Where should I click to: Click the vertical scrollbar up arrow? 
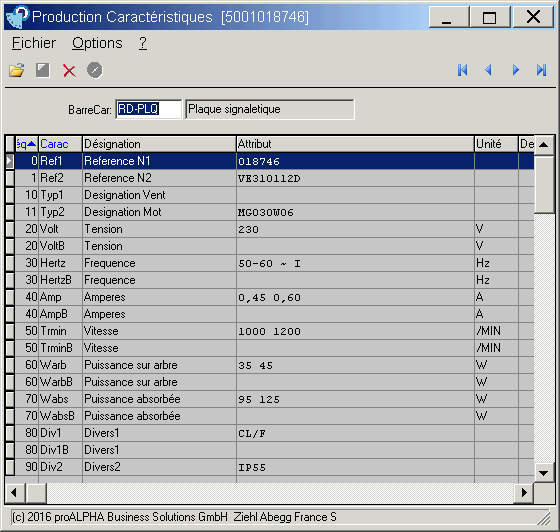point(544,145)
